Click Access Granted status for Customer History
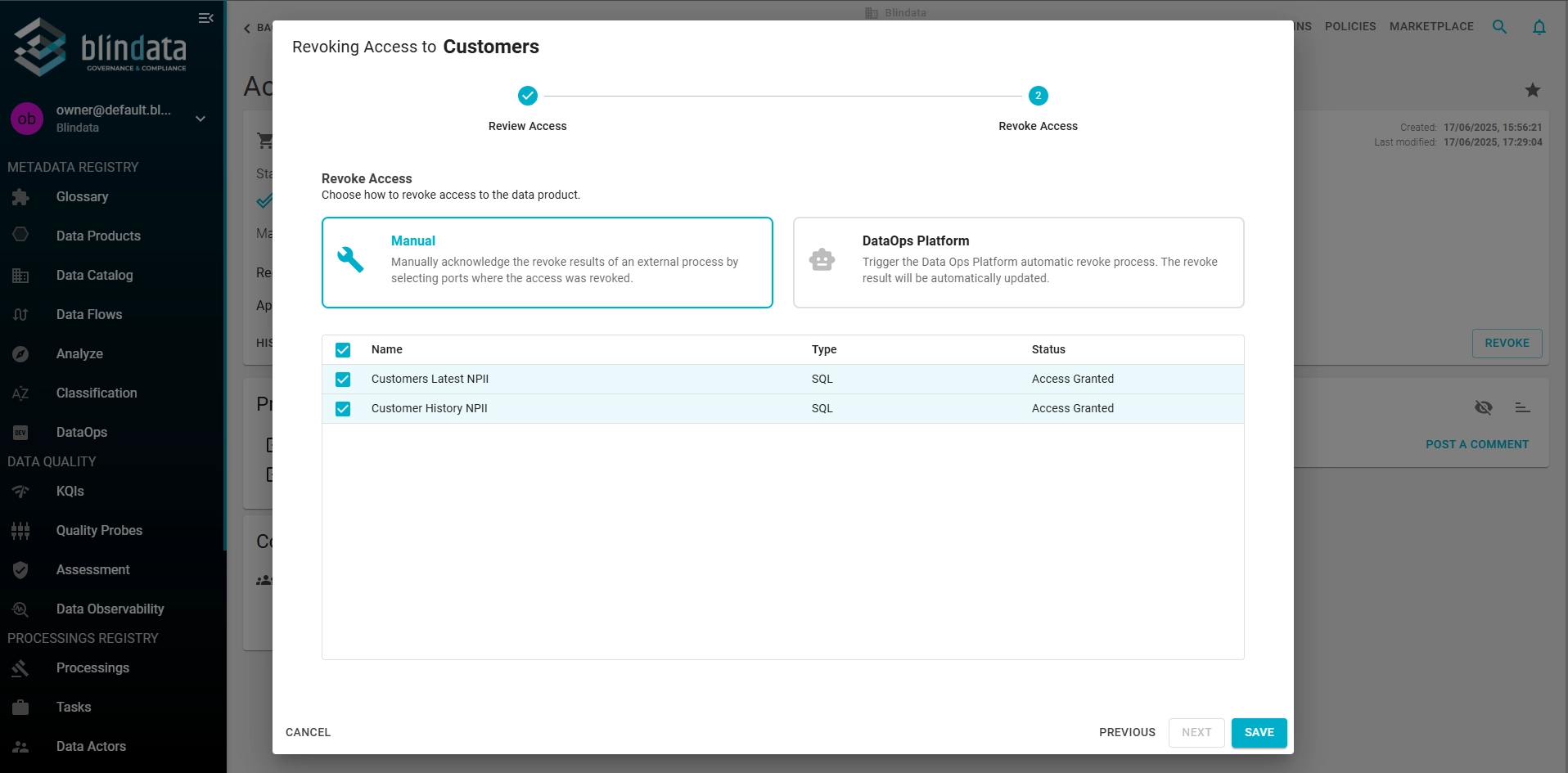 pos(1073,408)
